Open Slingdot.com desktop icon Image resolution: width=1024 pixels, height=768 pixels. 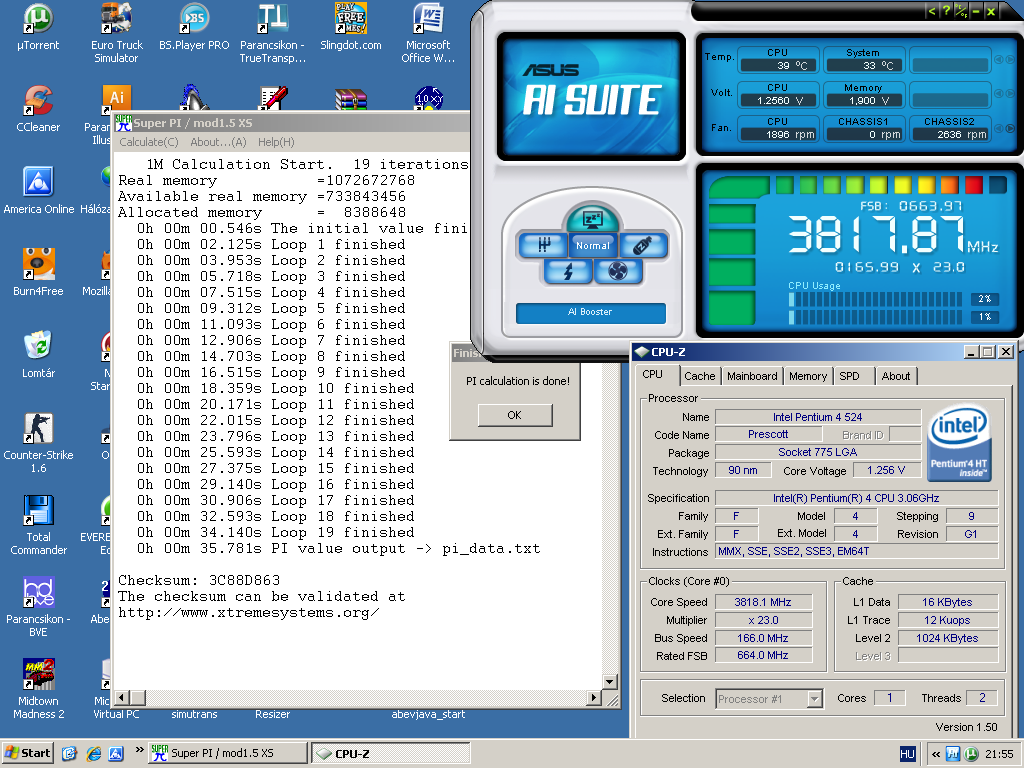[x=351, y=27]
